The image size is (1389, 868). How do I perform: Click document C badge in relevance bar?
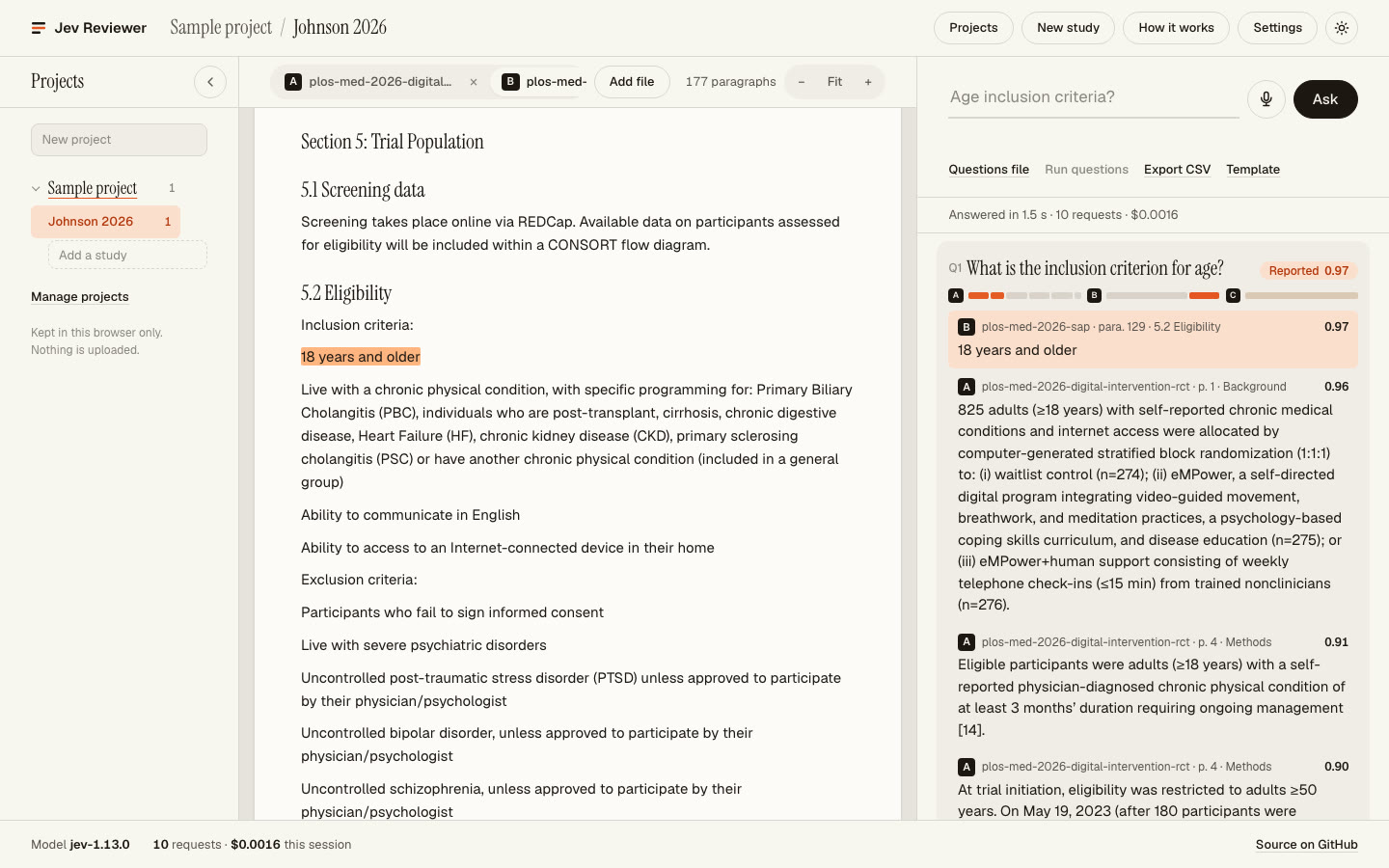coord(1233,295)
